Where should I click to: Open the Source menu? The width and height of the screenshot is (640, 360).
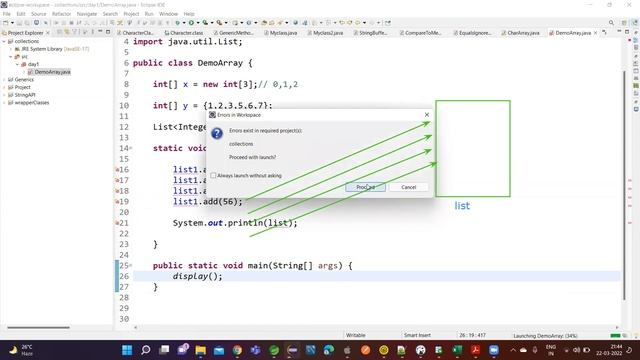coord(39,14)
